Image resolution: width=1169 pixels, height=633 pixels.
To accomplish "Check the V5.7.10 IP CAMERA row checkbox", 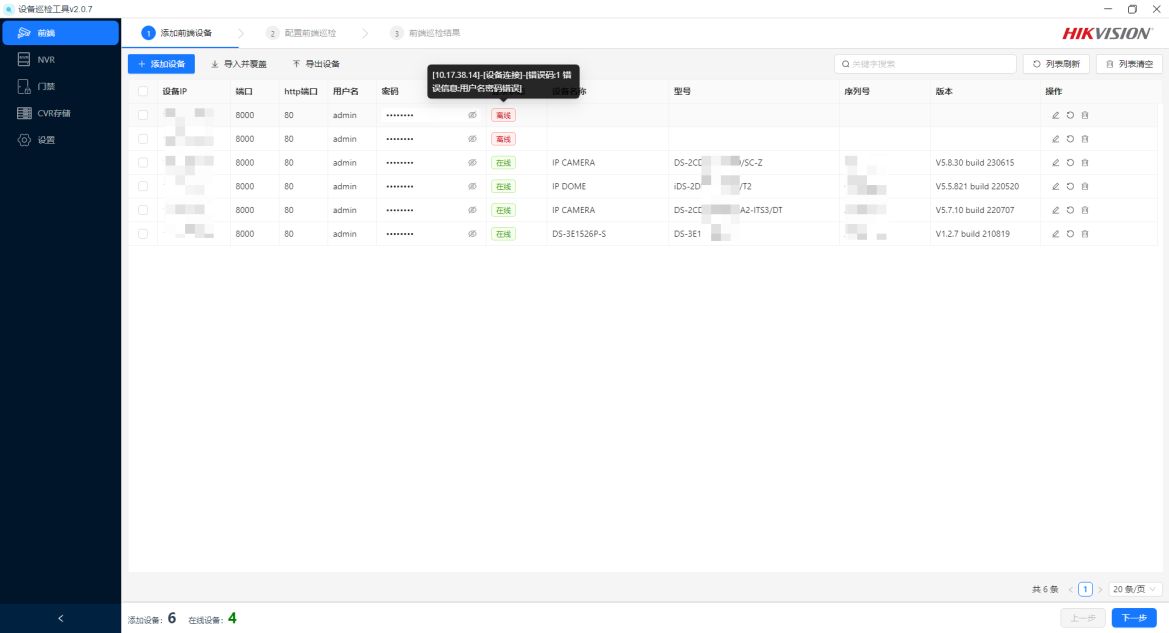I will (x=143, y=210).
